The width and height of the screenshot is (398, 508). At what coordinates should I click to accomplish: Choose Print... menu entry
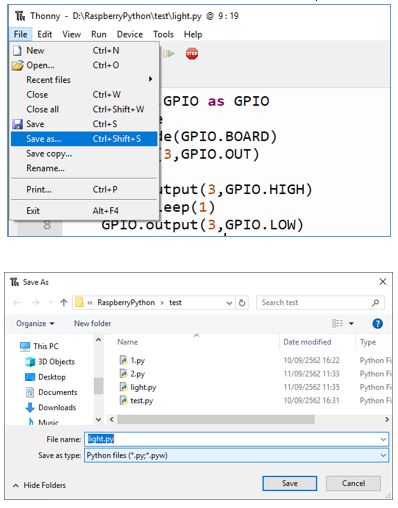click(x=84, y=190)
